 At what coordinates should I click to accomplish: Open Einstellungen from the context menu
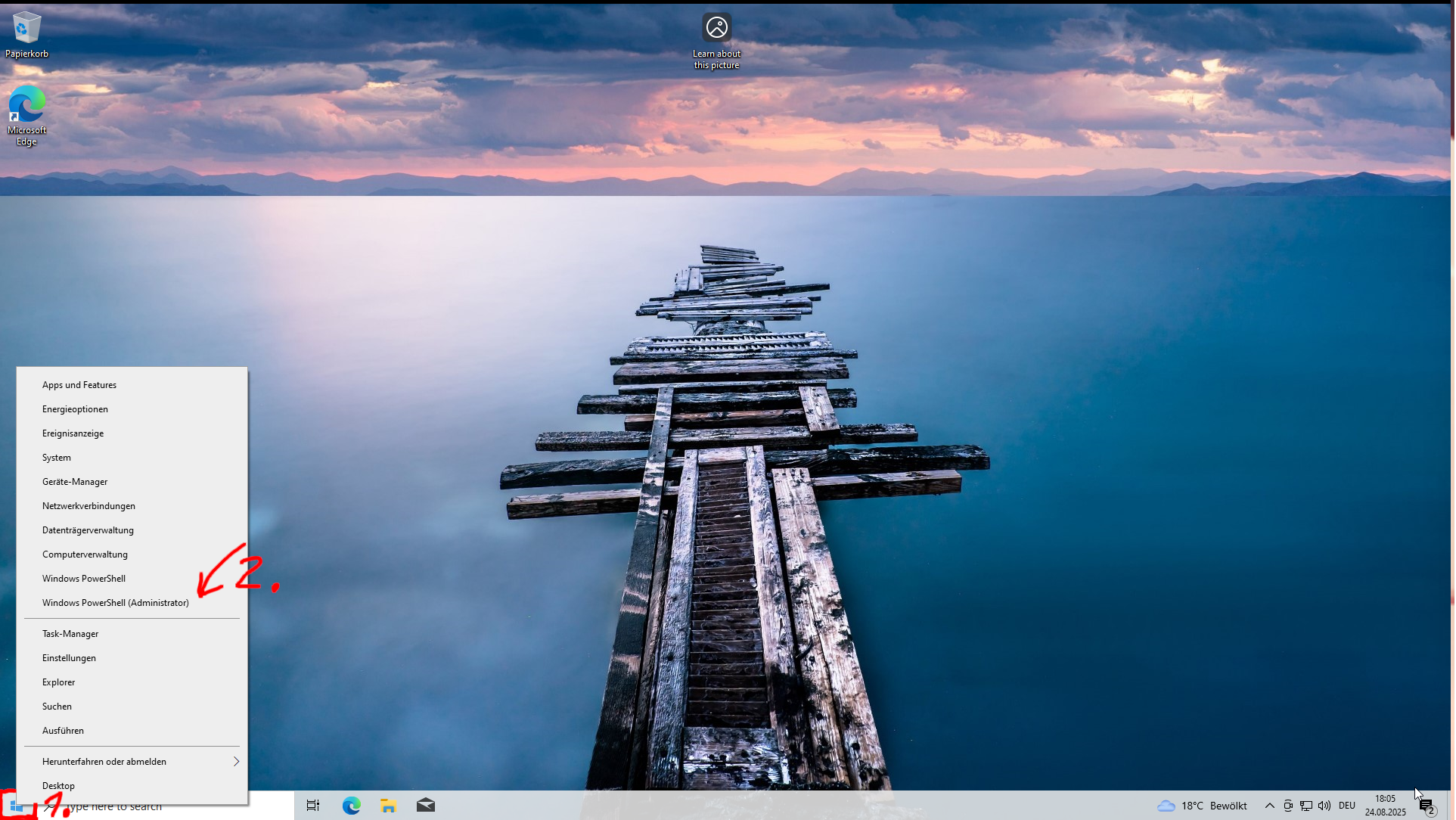point(69,658)
